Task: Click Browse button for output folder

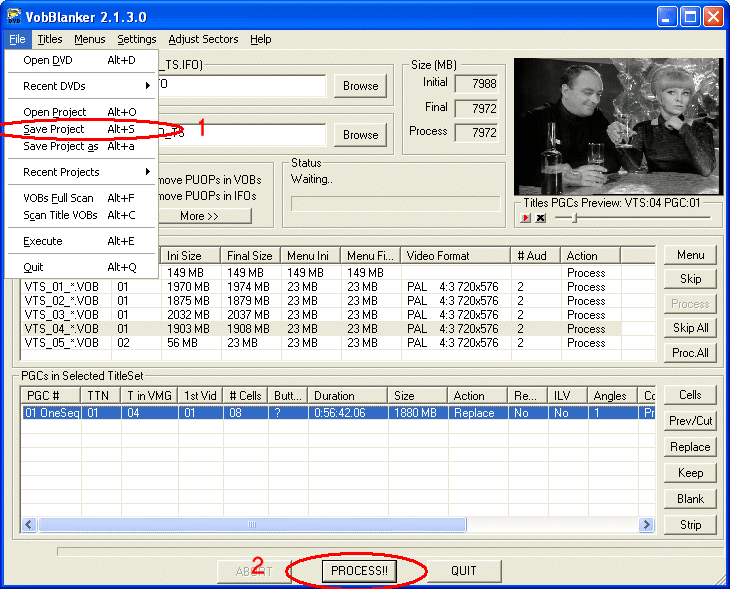Action: (x=360, y=135)
